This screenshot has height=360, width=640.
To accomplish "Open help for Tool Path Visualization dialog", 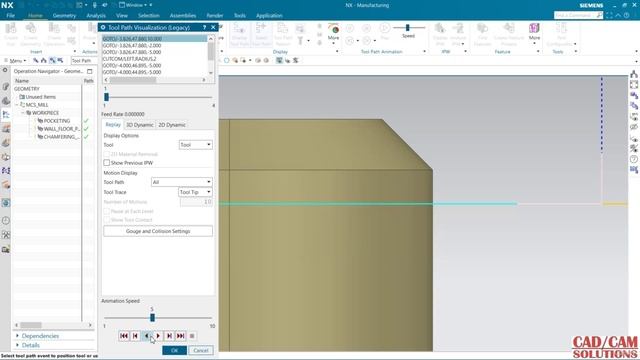I will pyautogui.click(x=204, y=27).
